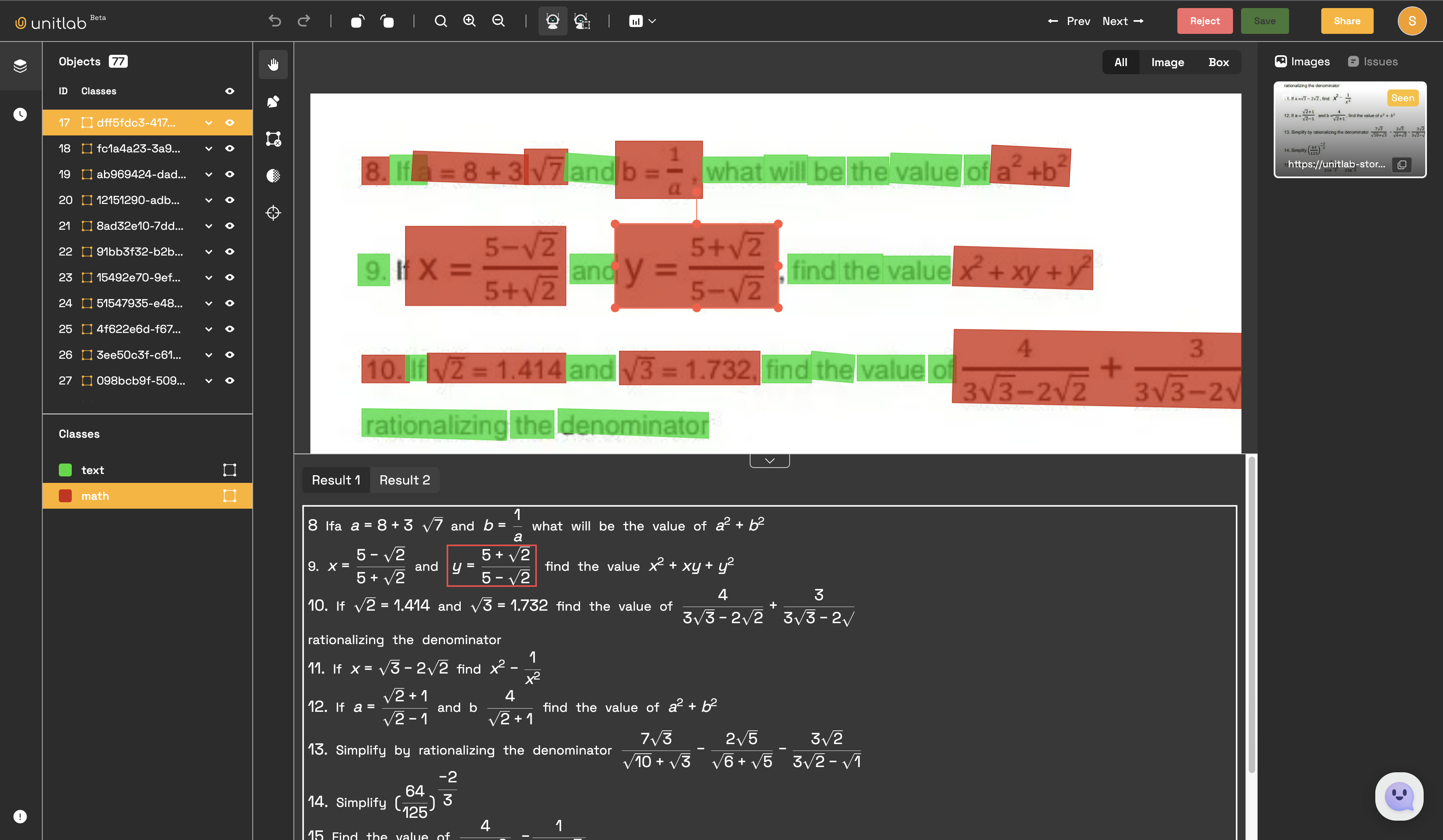Click the rotate left icon
The image size is (1443, 840).
tap(357, 21)
